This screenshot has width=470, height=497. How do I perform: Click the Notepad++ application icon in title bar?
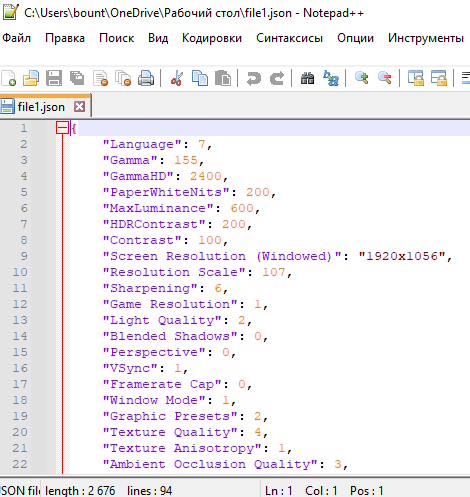pos(11,12)
